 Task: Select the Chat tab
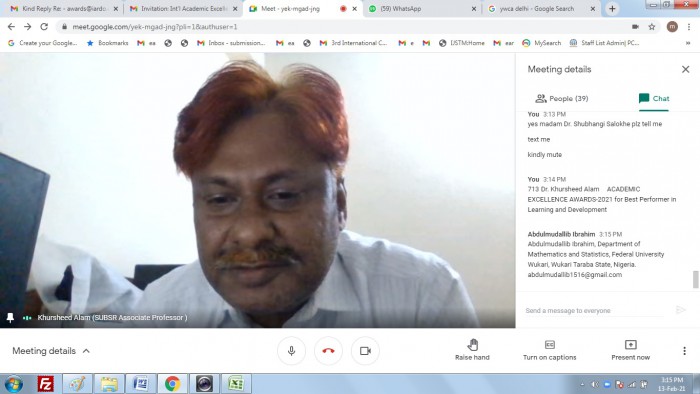pyautogui.click(x=654, y=99)
